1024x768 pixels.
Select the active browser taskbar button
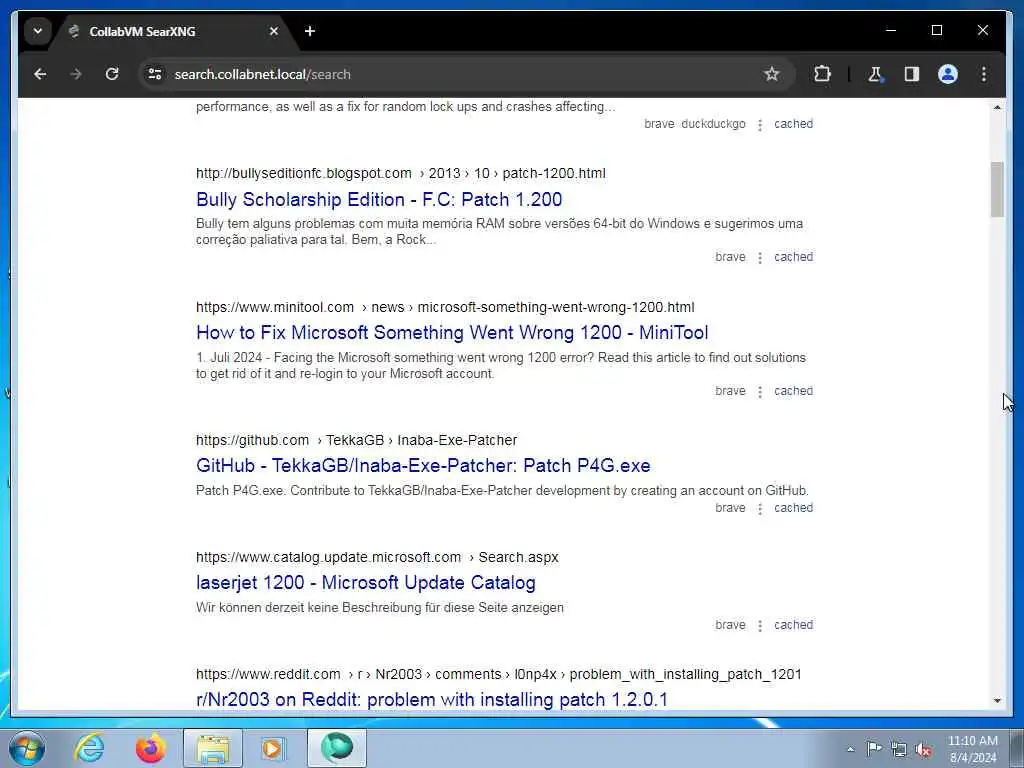[336, 748]
